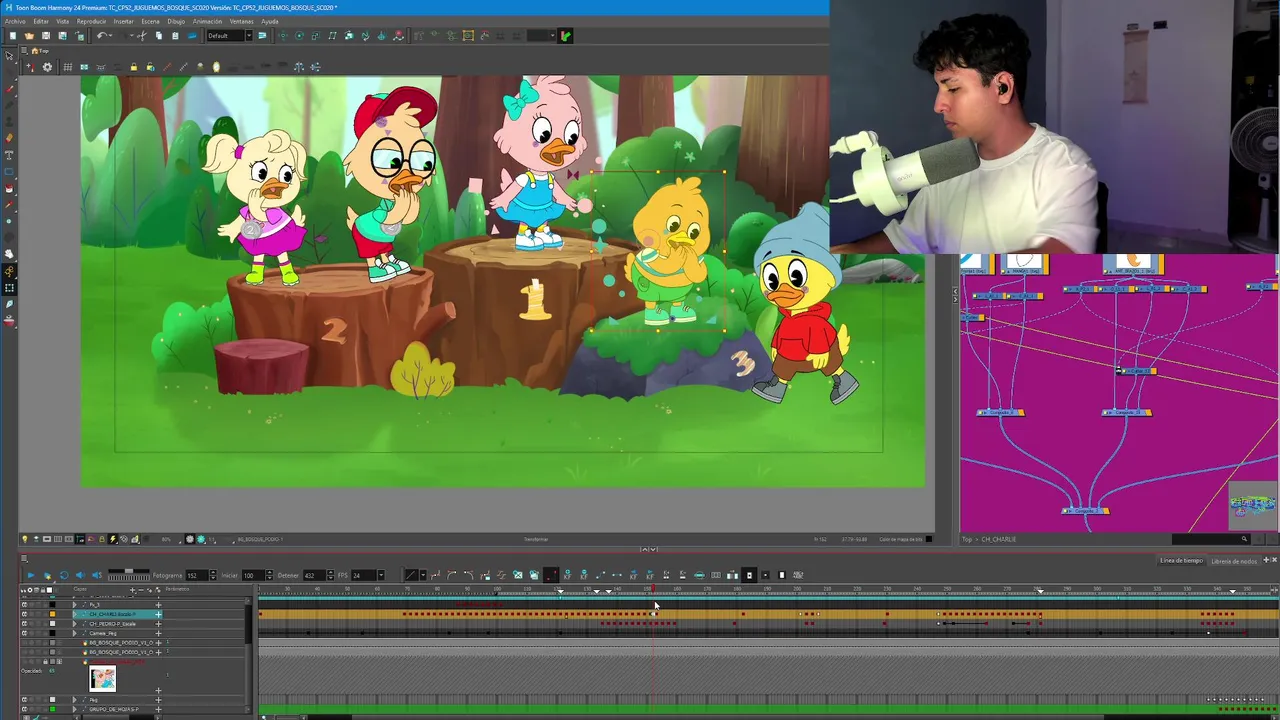Expand the CH_PEDRO-P_Escala layer
Screen dimensions: 1280x720
(x=74, y=624)
